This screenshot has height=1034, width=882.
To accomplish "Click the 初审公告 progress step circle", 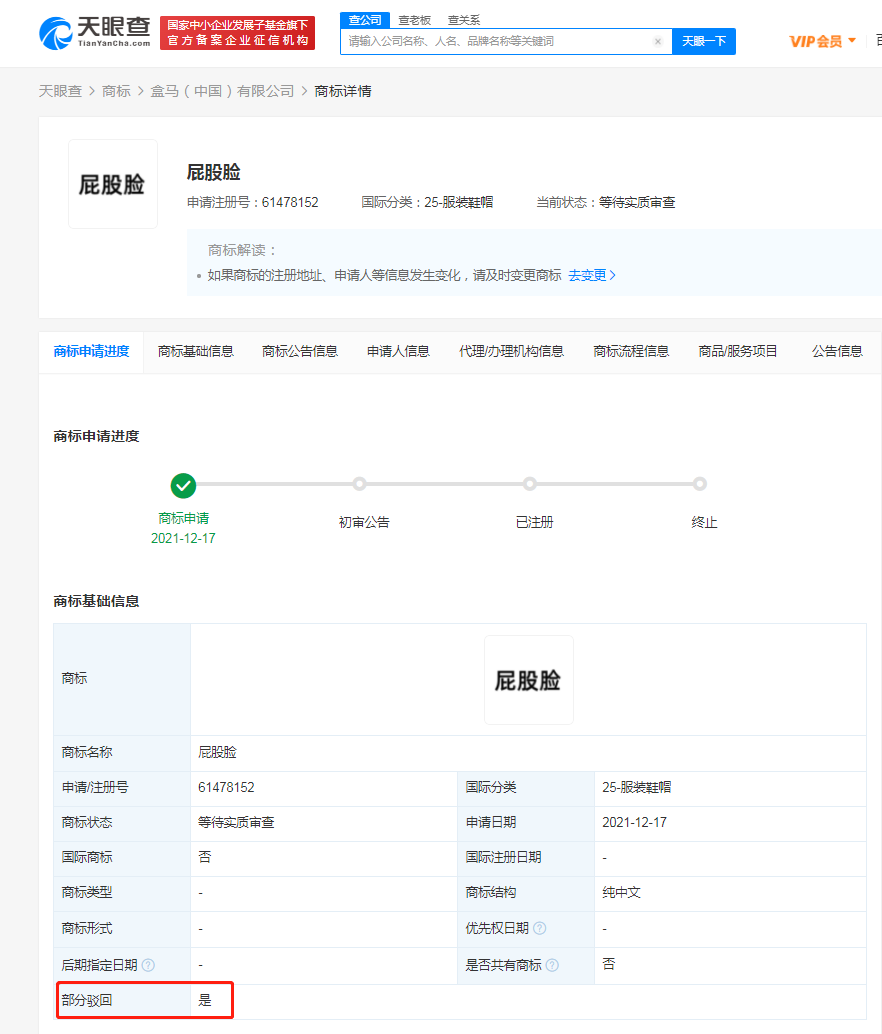I will coord(359,484).
